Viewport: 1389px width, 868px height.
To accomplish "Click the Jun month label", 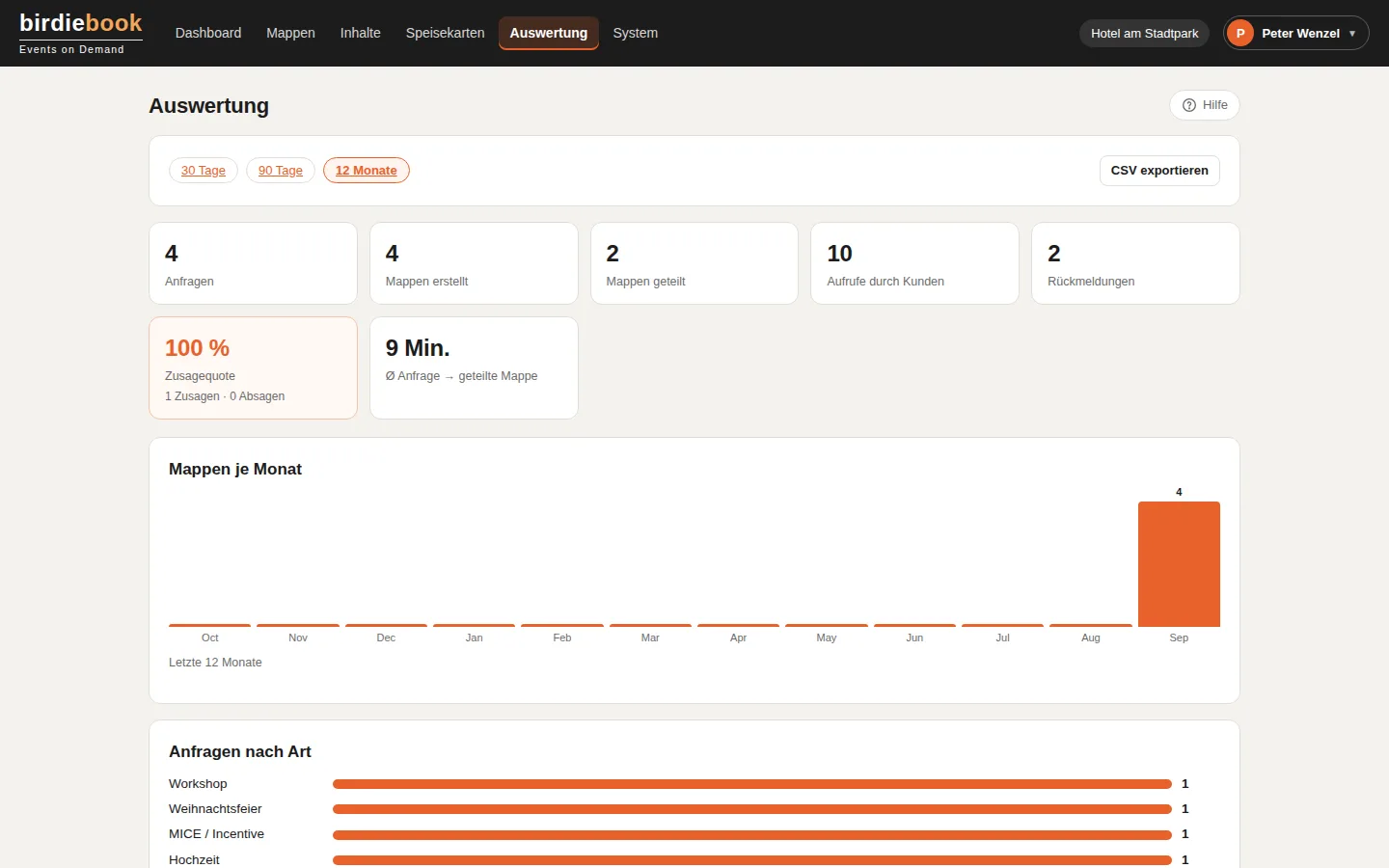I will [914, 637].
